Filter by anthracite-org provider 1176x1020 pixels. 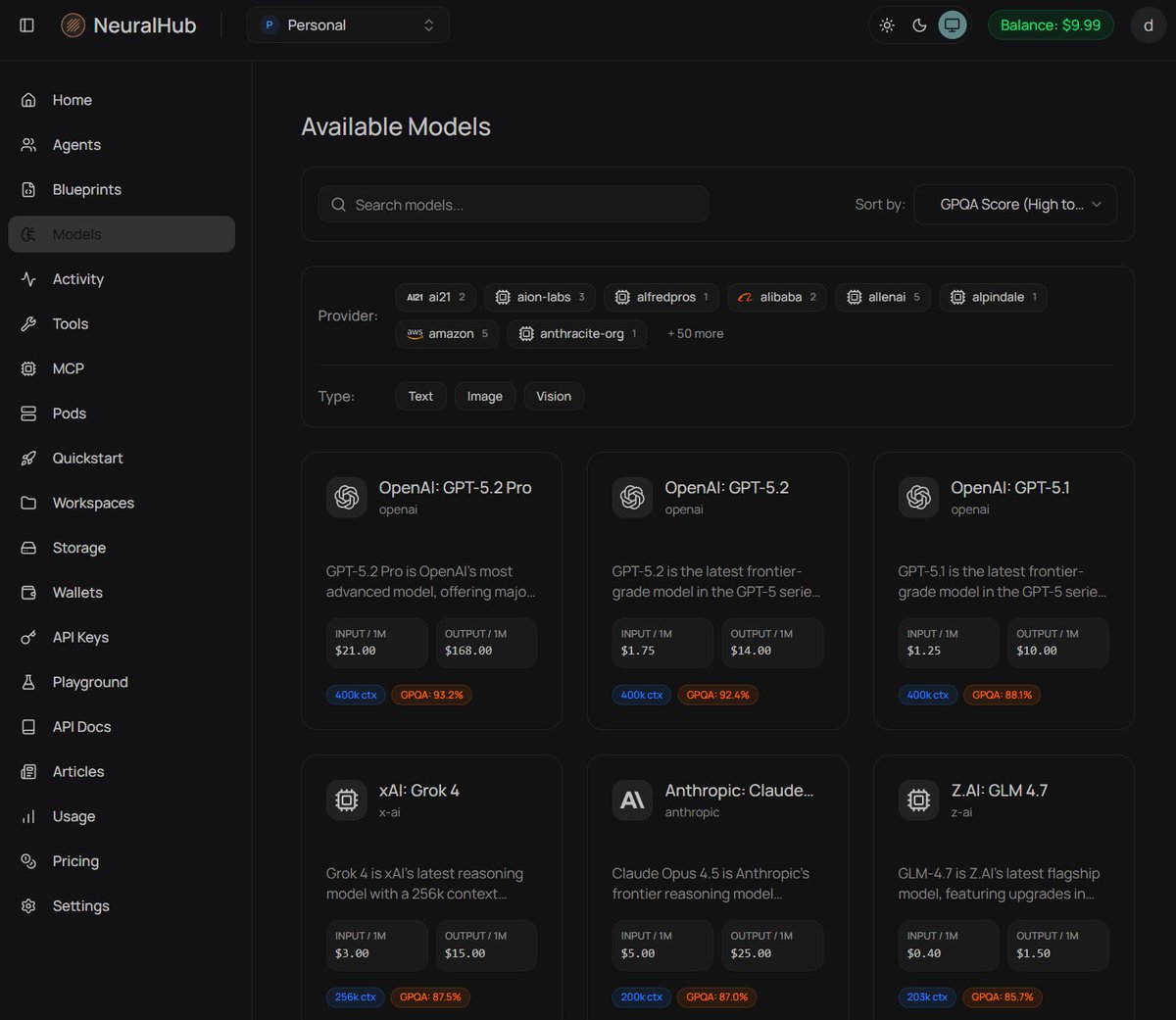pyautogui.click(x=576, y=334)
